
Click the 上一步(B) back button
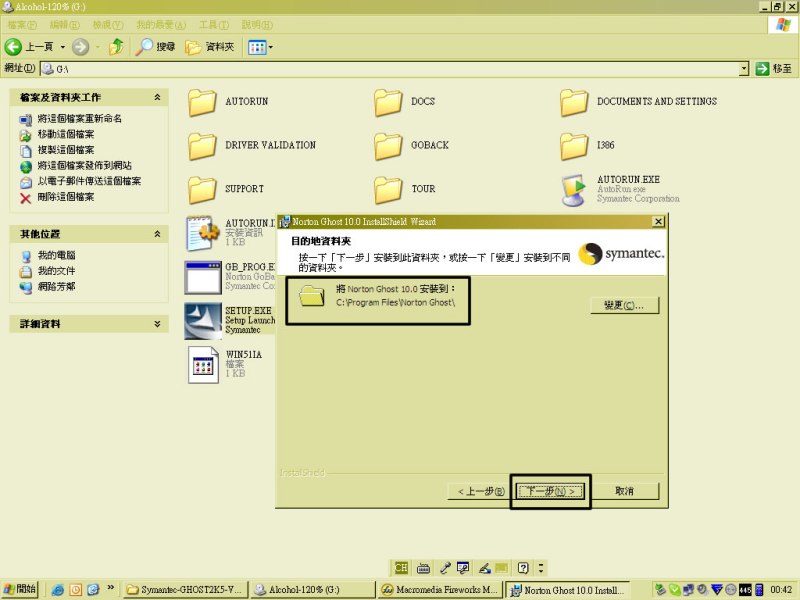pos(480,491)
